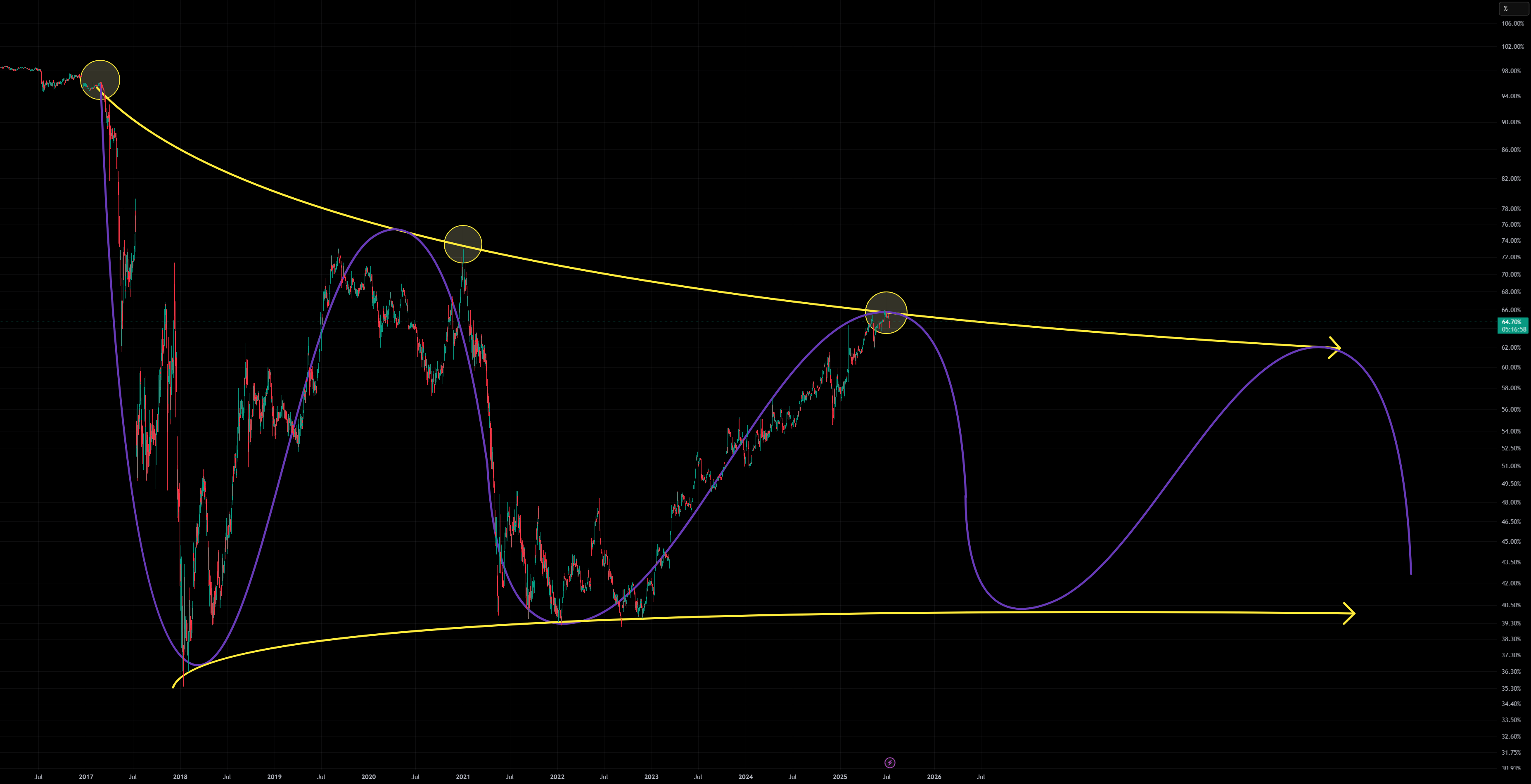Click the 62.00% price scale label

click(x=1511, y=348)
